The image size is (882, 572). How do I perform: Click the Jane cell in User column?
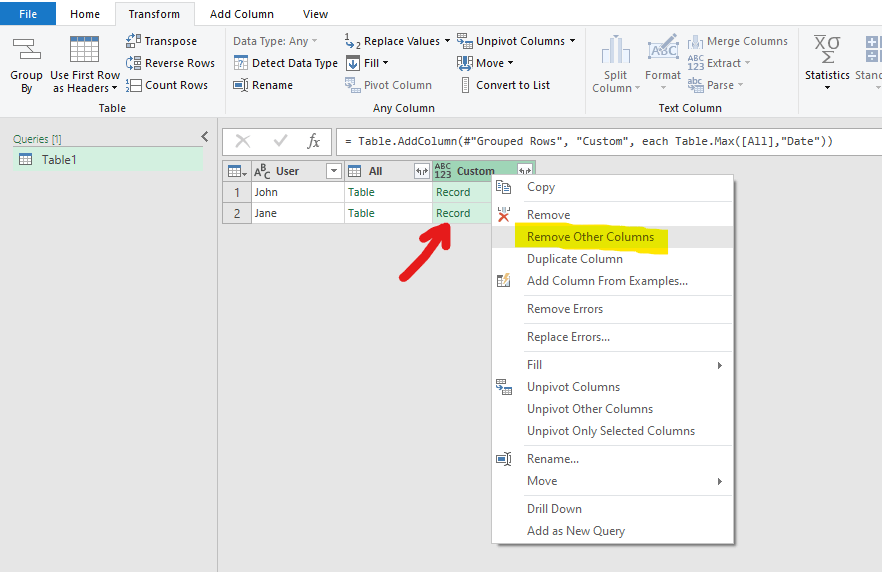click(298, 213)
